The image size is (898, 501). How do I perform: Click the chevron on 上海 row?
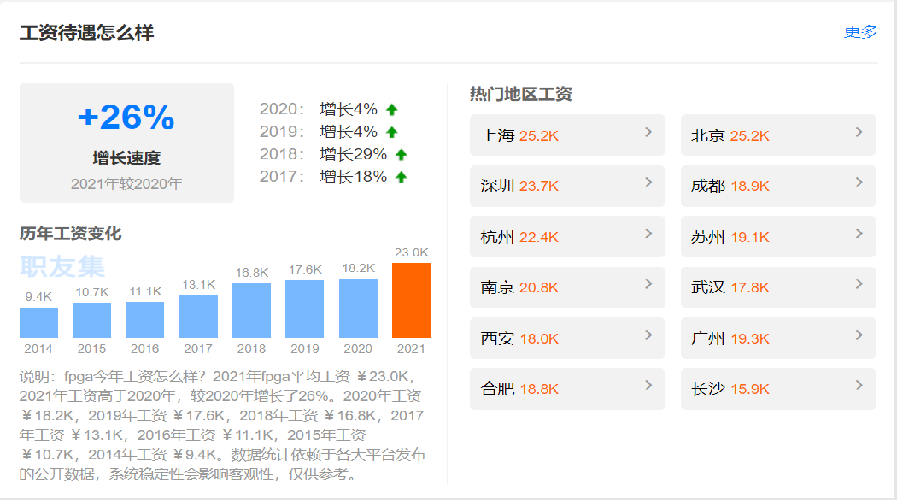point(648,132)
